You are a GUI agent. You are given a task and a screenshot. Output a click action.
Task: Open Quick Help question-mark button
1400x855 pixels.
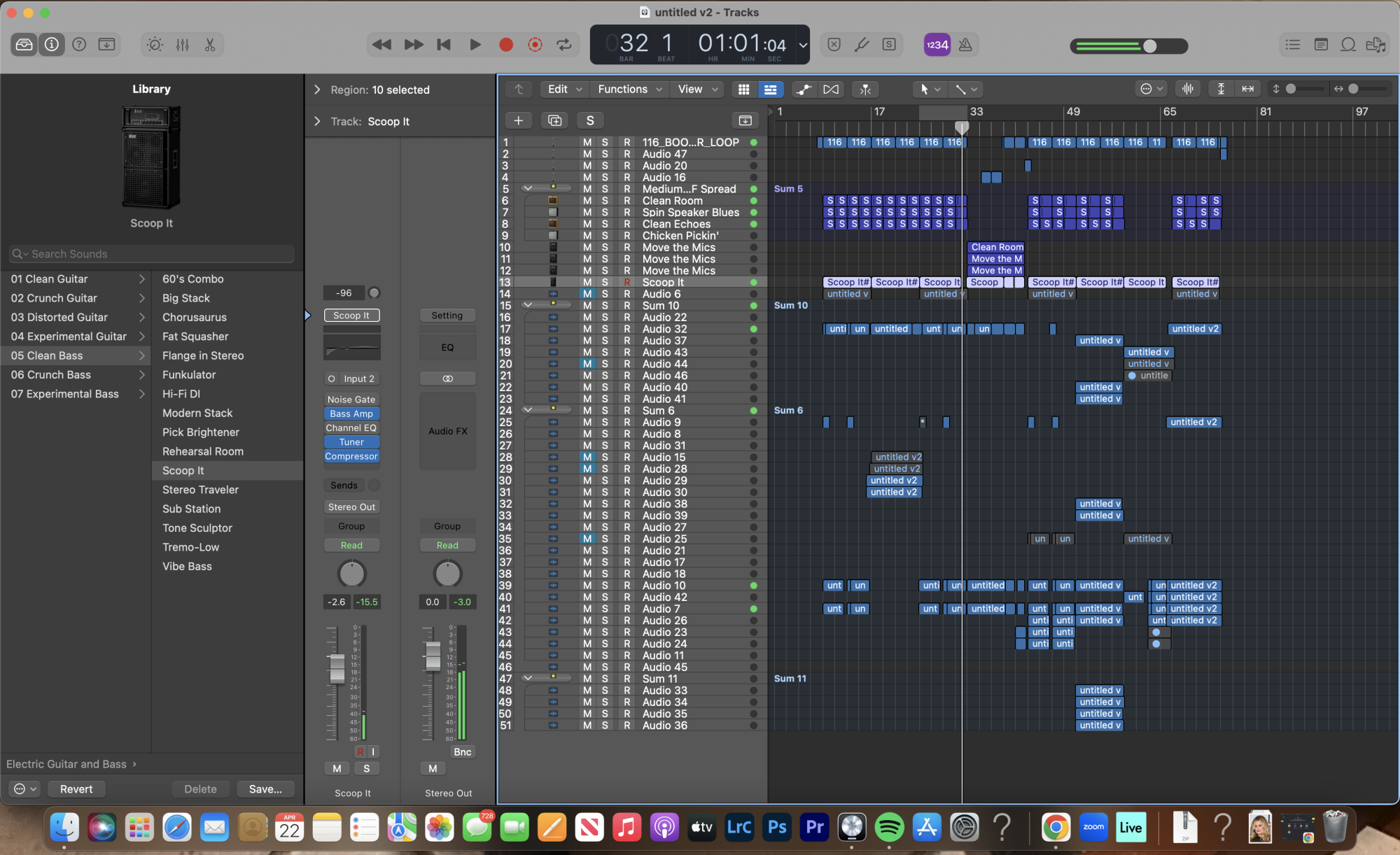pyautogui.click(x=79, y=45)
